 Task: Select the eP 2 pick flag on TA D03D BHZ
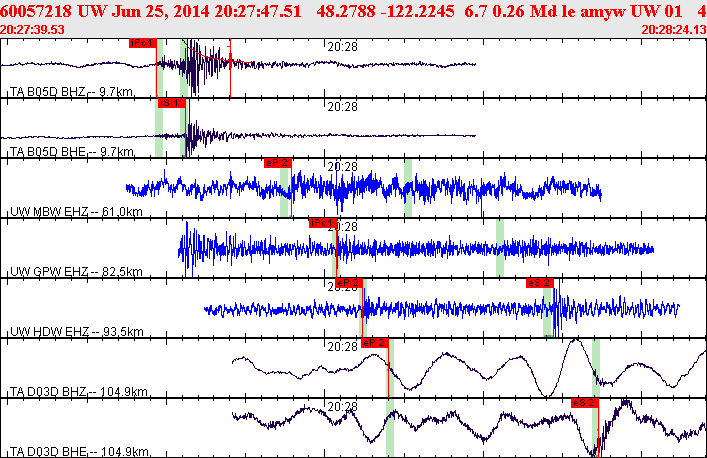[375, 343]
